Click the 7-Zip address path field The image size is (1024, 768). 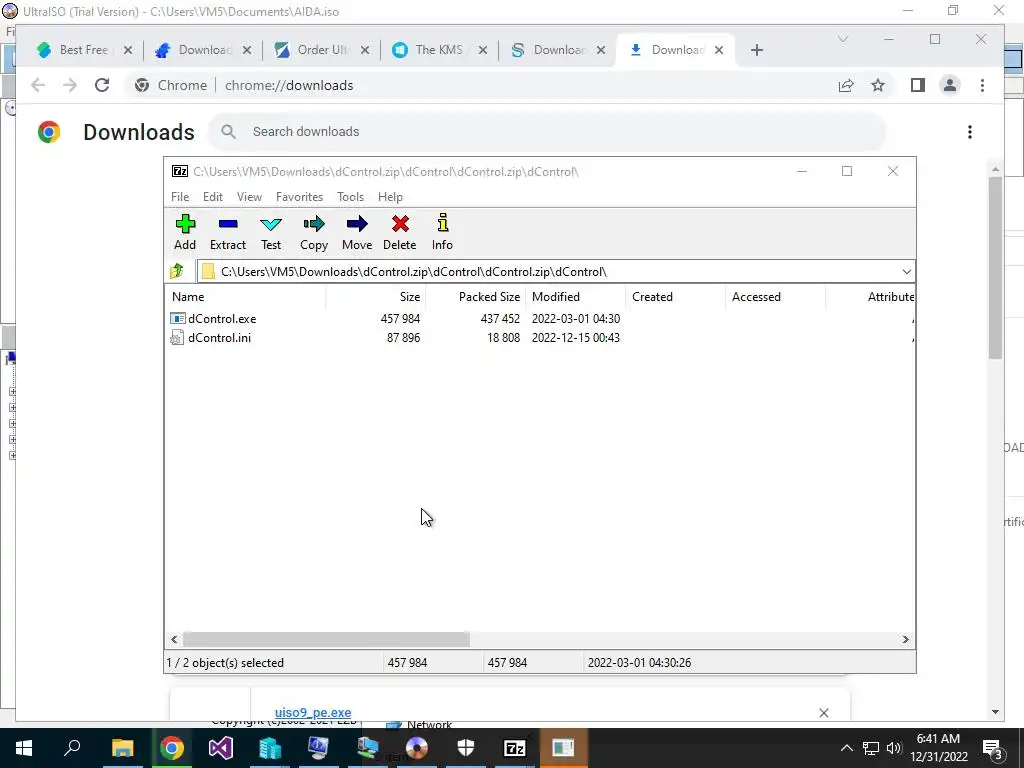pos(549,272)
